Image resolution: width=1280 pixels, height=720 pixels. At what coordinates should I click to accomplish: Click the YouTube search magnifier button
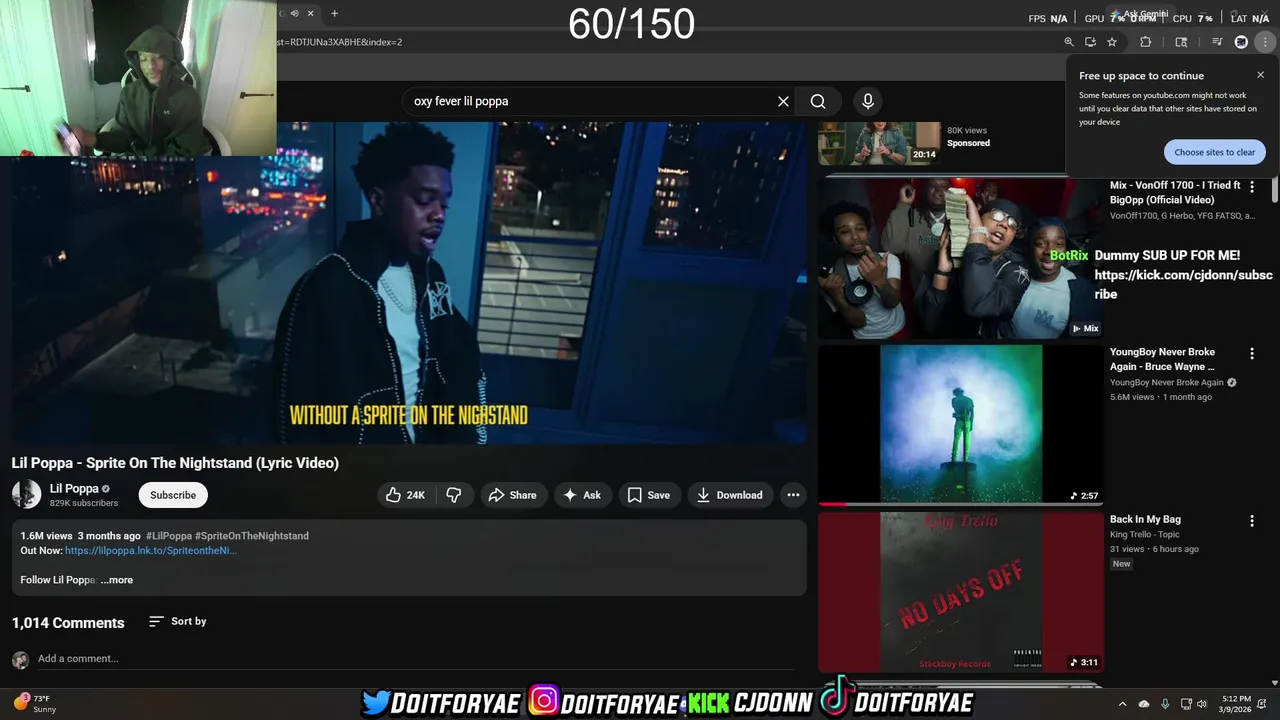point(818,101)
